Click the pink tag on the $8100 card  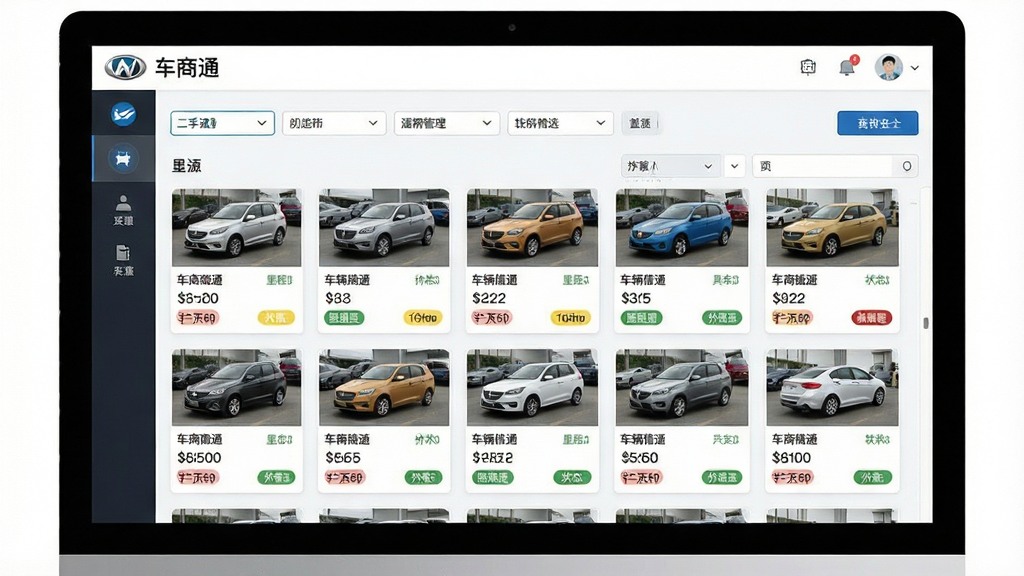pos(792,477)
